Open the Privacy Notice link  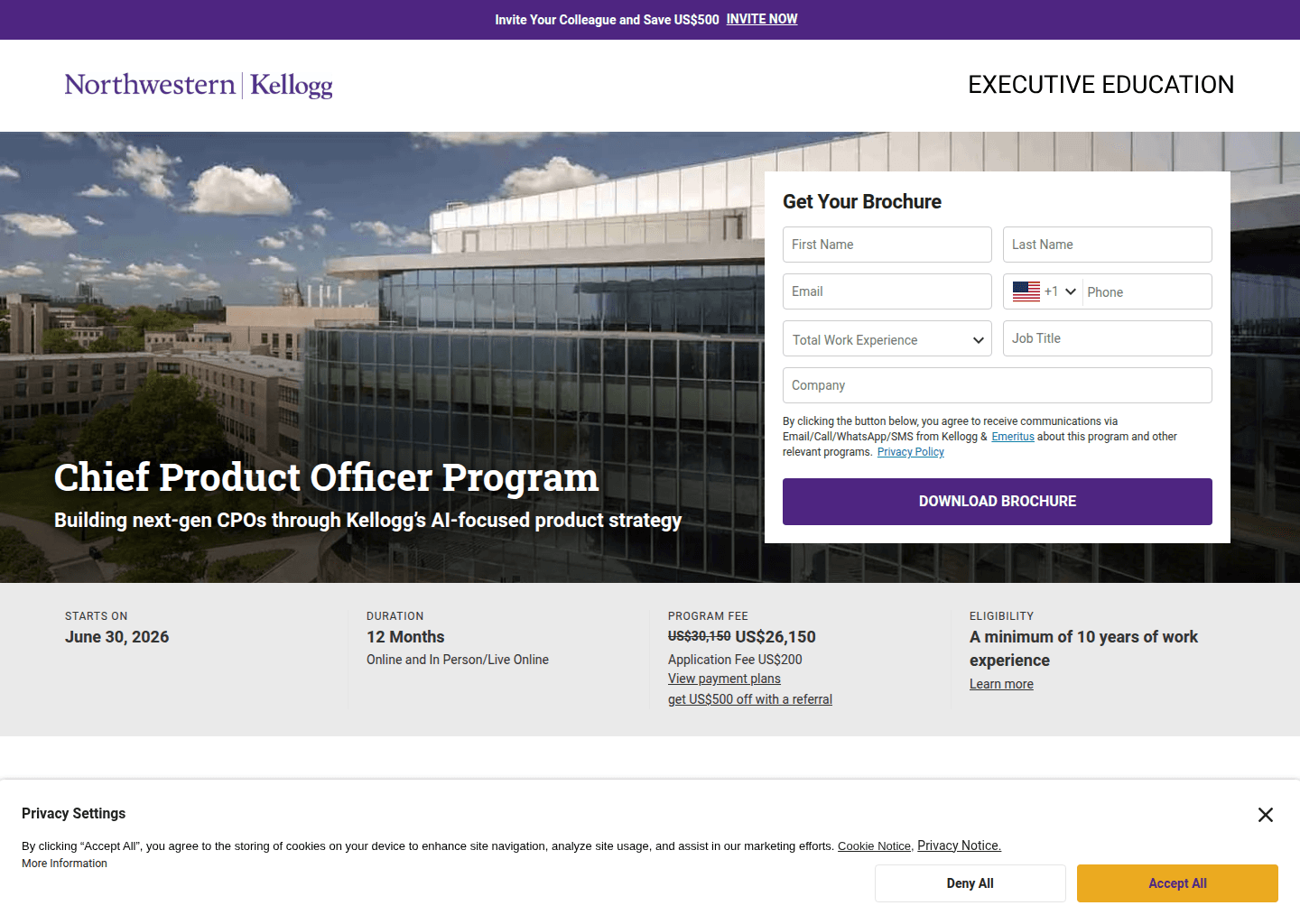click(959, 845)
